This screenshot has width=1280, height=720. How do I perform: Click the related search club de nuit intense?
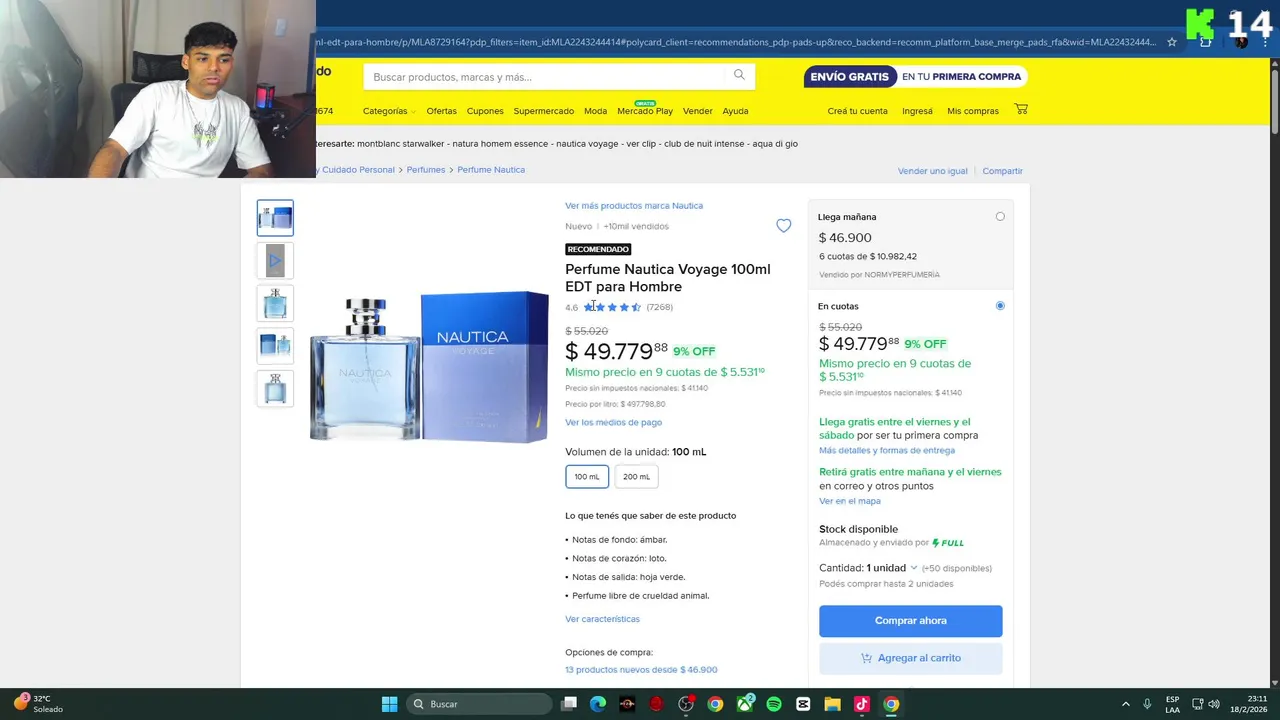point(703,144)
